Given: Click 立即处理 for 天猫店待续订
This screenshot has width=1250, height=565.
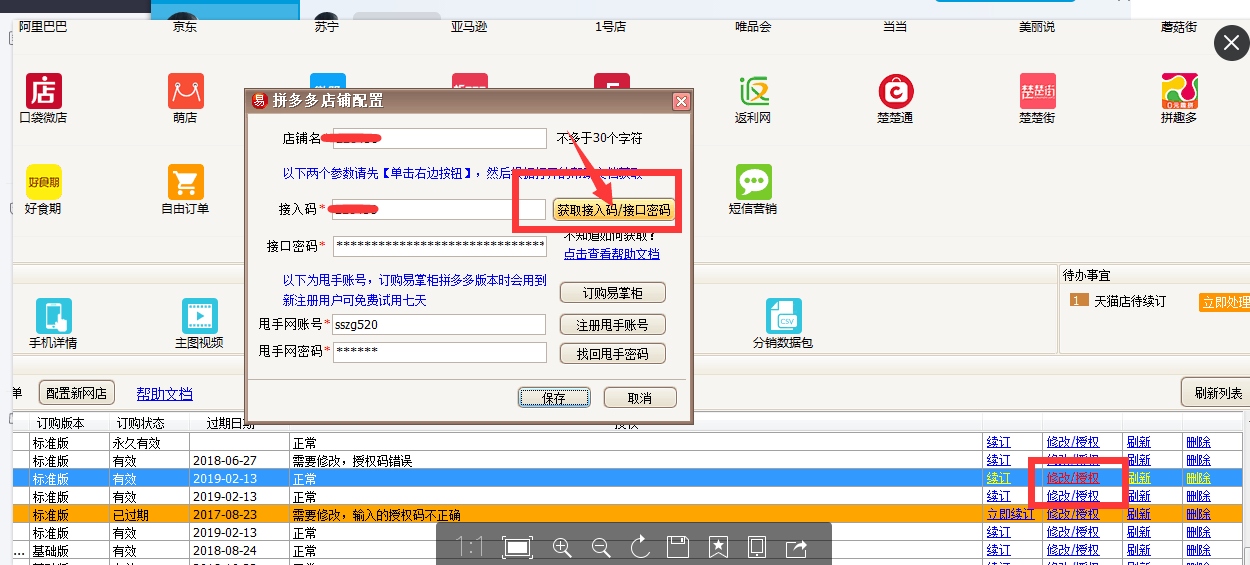Looking at the screenshot, I should pyautogui.click(x=1225, y=301).
